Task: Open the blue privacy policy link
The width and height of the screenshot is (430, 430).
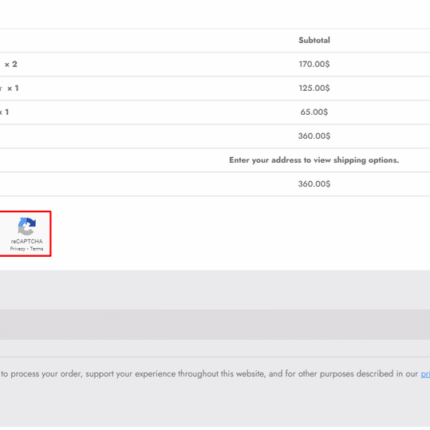Action: 425,374
